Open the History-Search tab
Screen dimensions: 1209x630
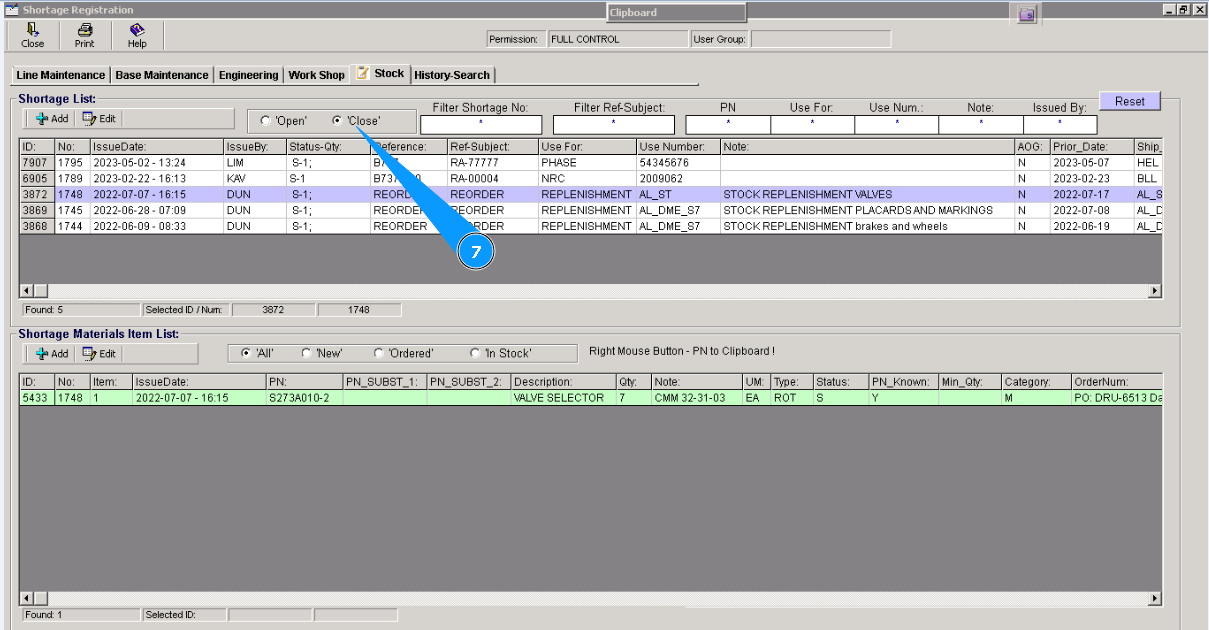point(452,75)
